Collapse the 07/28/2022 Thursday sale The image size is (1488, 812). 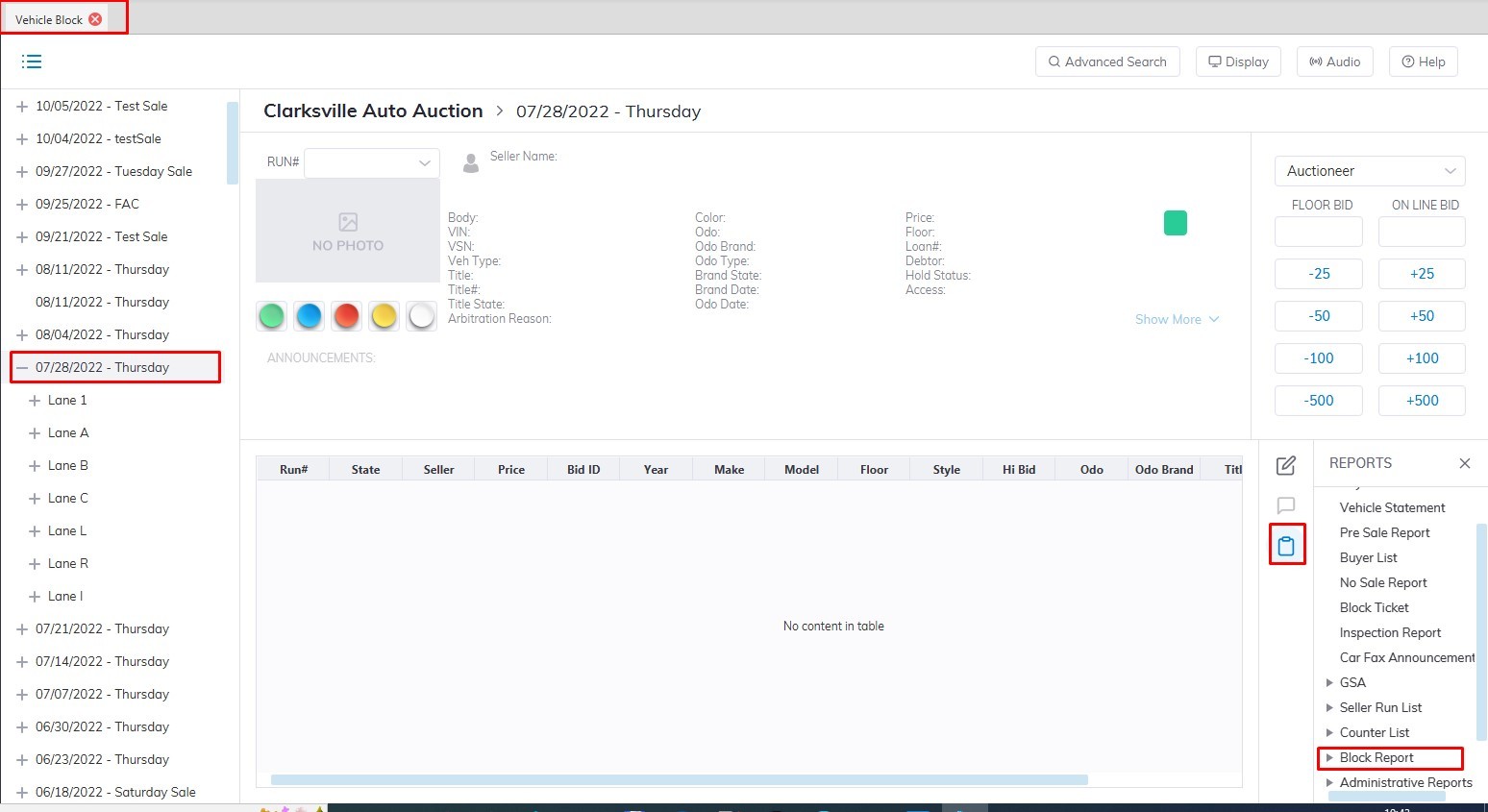coord(22,368)
